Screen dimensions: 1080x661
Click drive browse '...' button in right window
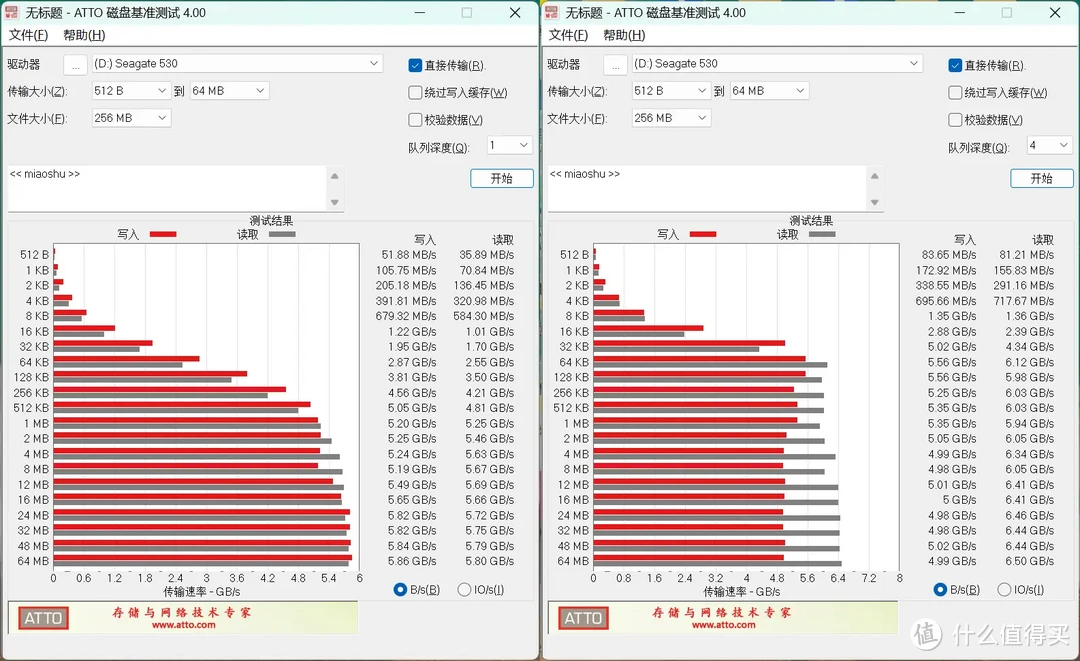(615, 64)
